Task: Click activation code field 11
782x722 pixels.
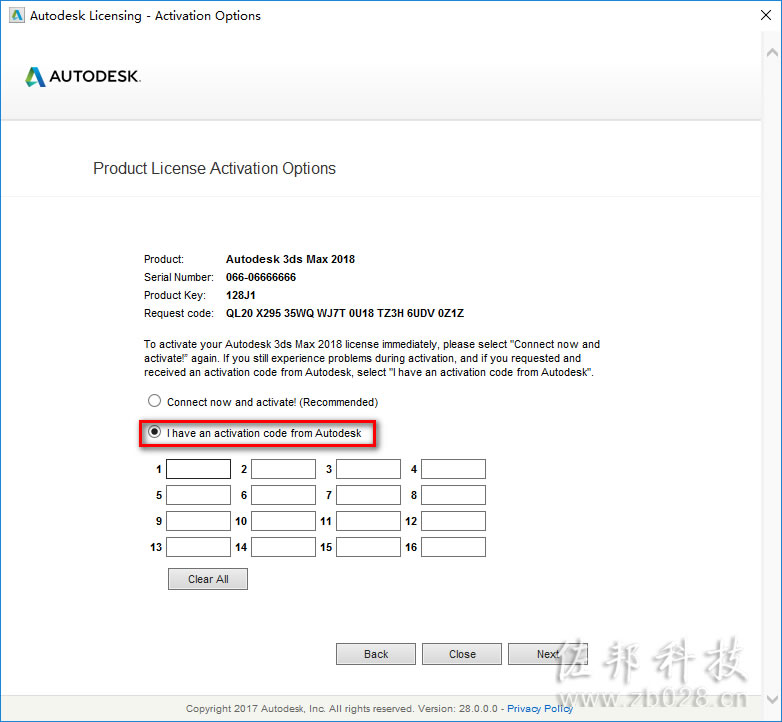Action: point(368,521)
